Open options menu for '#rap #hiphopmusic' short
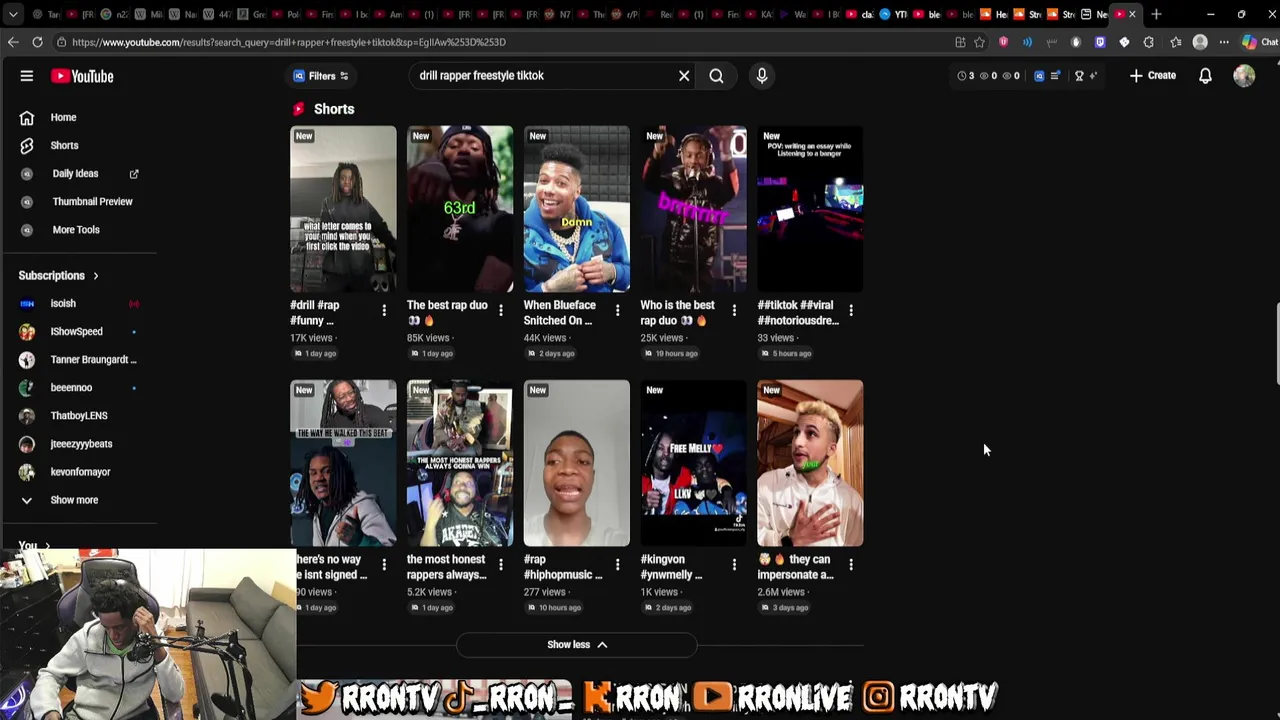1280x720 pixels. [617, 565]
